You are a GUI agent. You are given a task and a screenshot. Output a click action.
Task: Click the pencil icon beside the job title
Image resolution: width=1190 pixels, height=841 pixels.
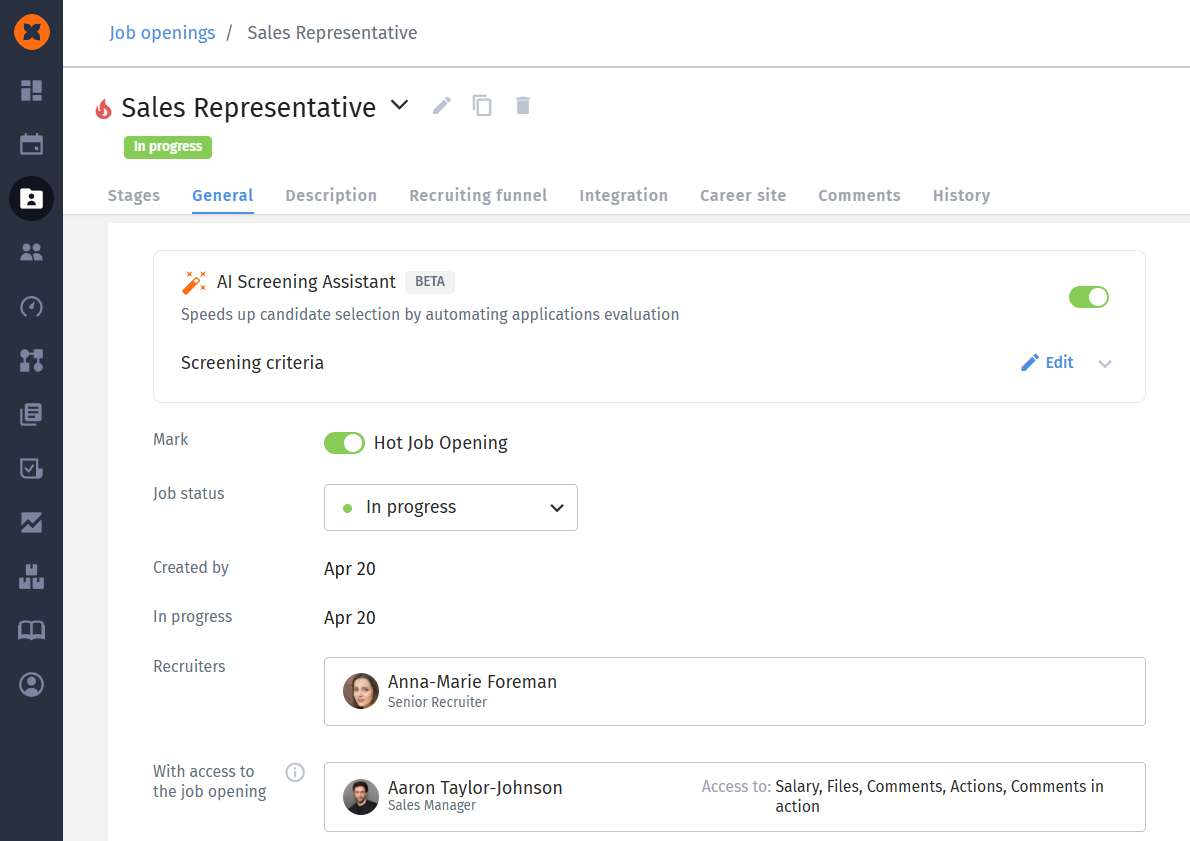tap(442, 105)
